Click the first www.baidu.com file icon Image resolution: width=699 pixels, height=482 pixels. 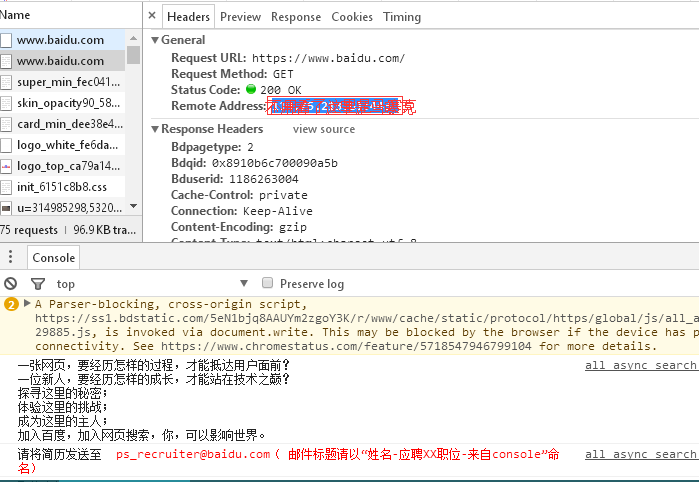click(6, 41)
